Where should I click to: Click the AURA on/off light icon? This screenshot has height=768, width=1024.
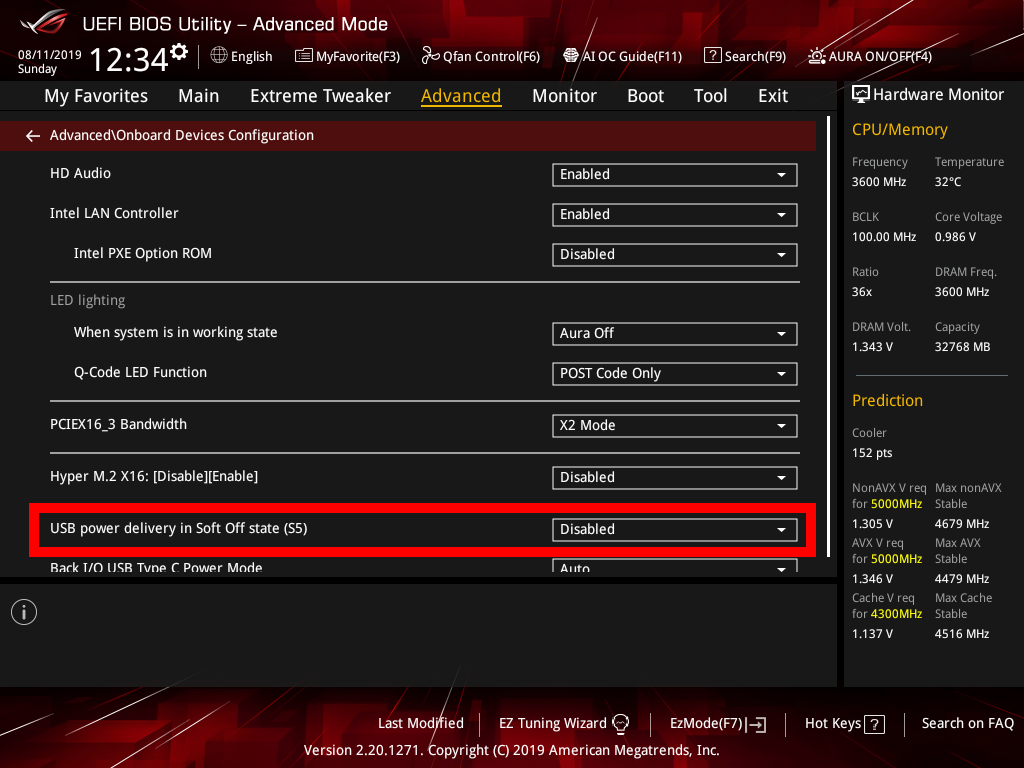click(816, 56)
